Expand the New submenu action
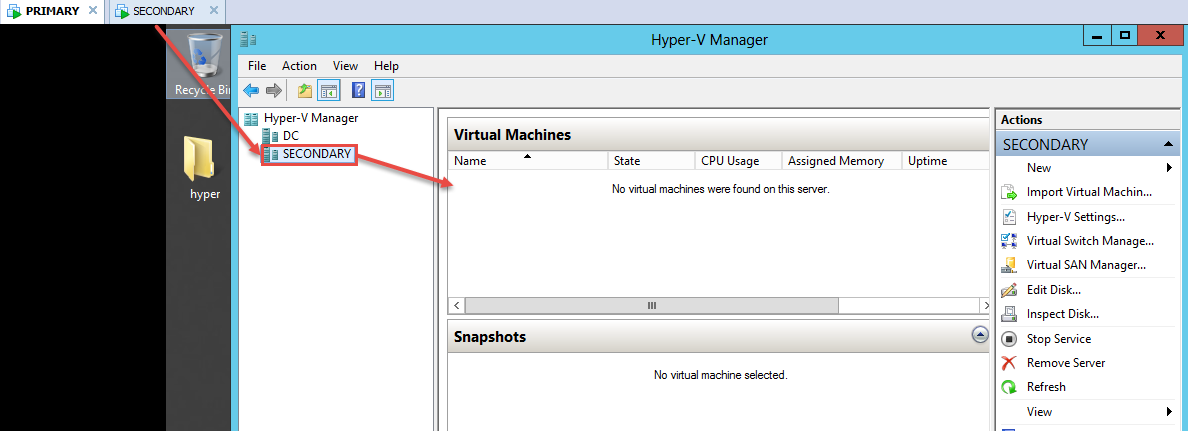The width and height of the screenshot is (1188, 431). coord(1089,168)
